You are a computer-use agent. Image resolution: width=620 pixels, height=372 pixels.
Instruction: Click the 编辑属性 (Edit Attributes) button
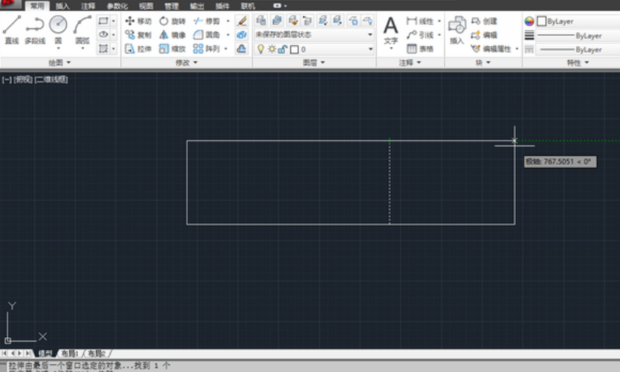[x=491, y=49]
